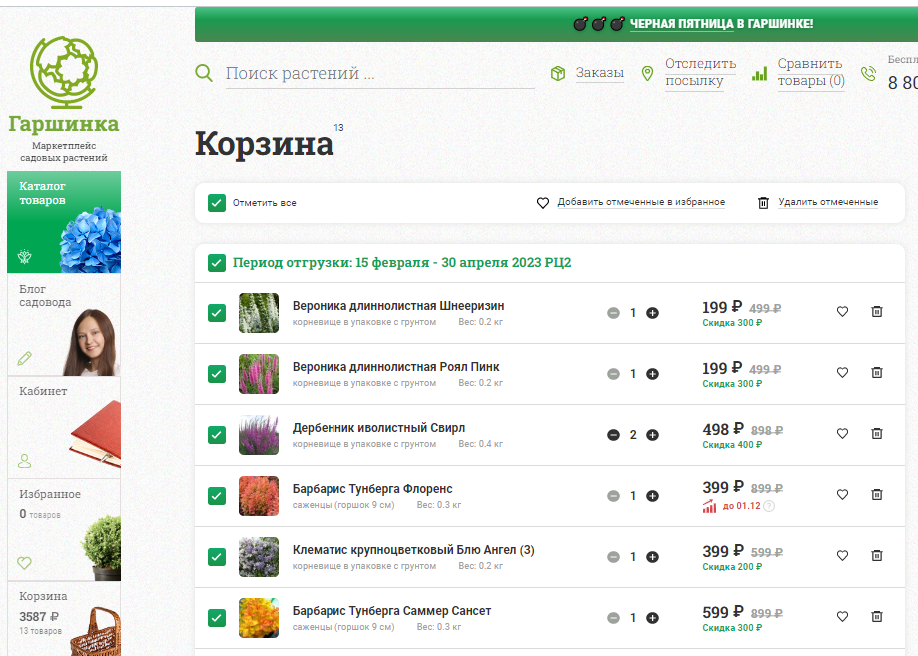
Task: Open the Барбарис Саммер Сансет thumbnail
Action: 259,617
